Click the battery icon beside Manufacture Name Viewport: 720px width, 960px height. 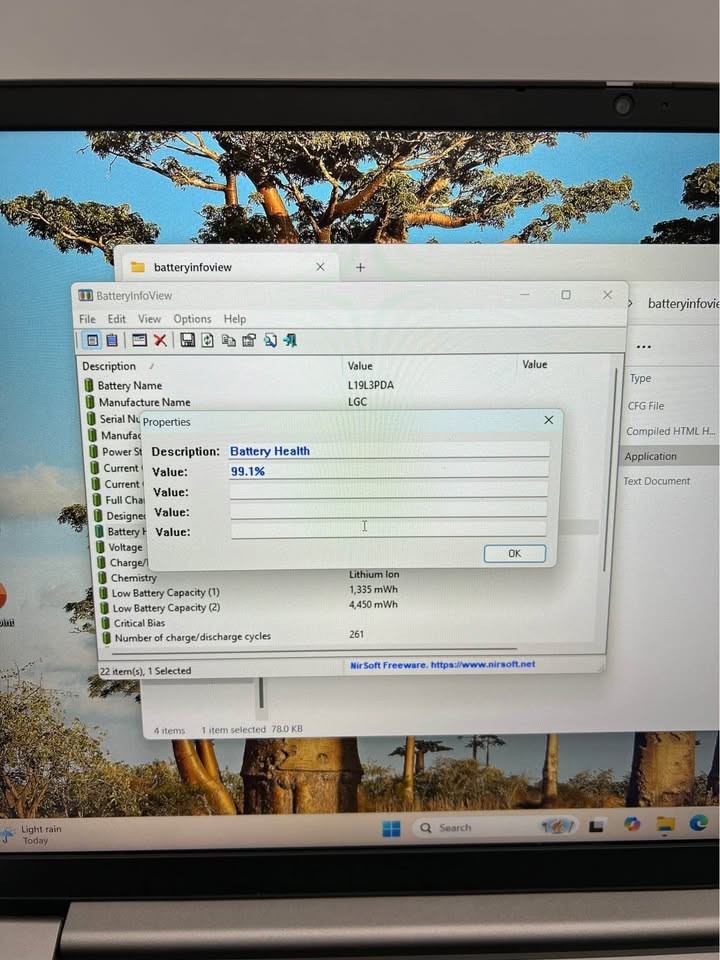(90, 402)
